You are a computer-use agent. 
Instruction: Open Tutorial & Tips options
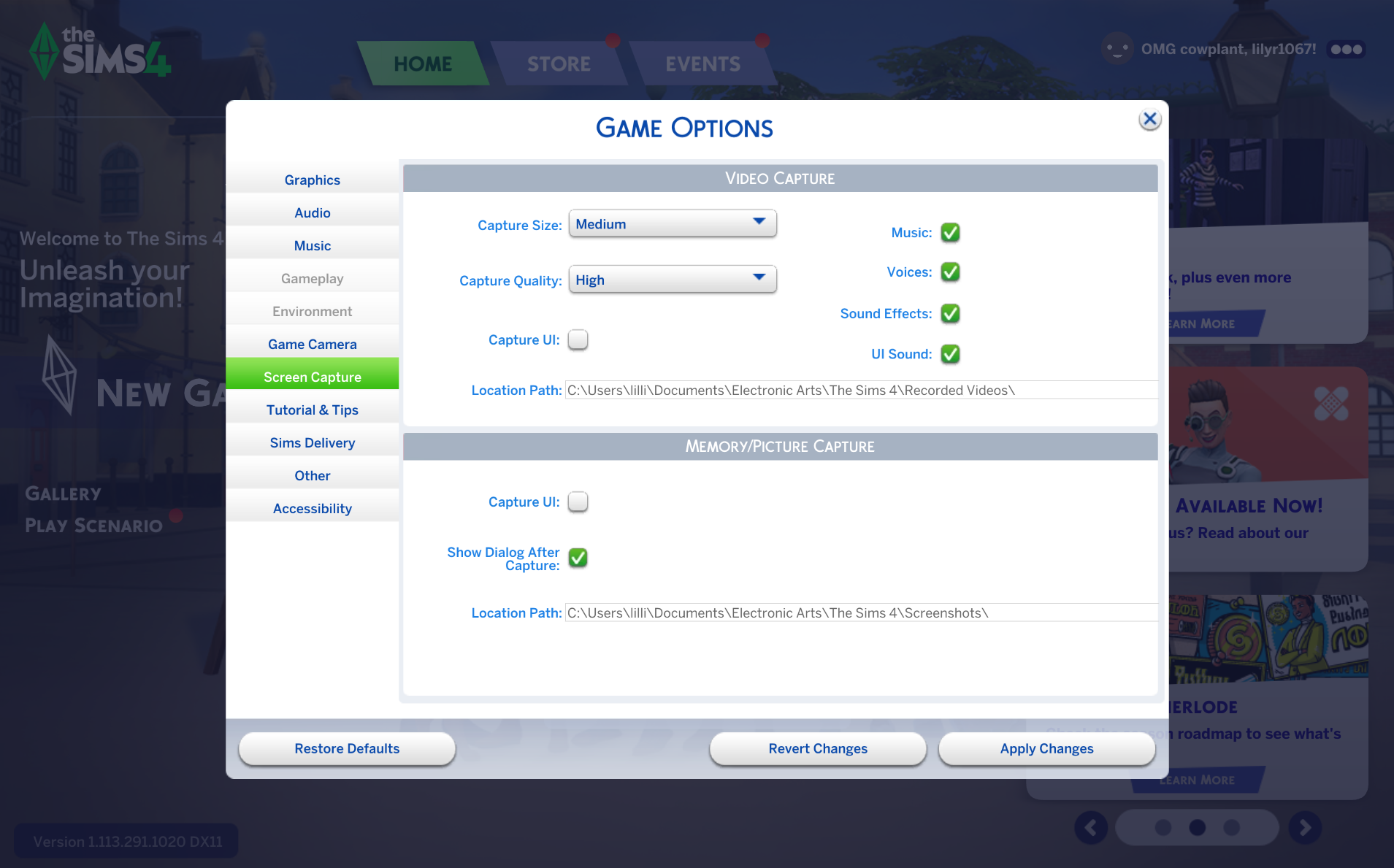coord(312,410)
